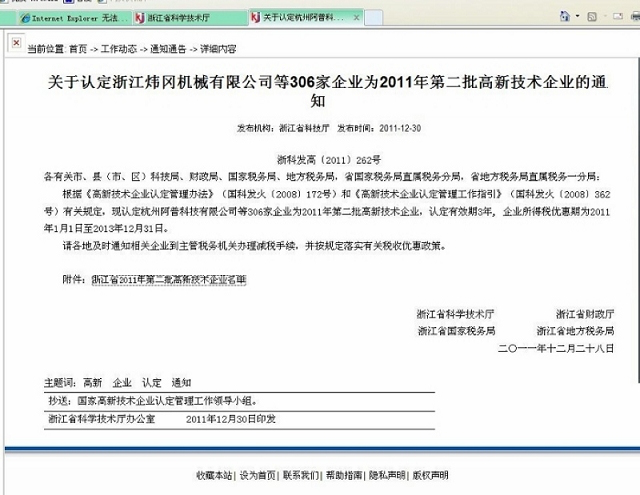Open the 通知通告 breadcrumb link

(x=167, y=49)
